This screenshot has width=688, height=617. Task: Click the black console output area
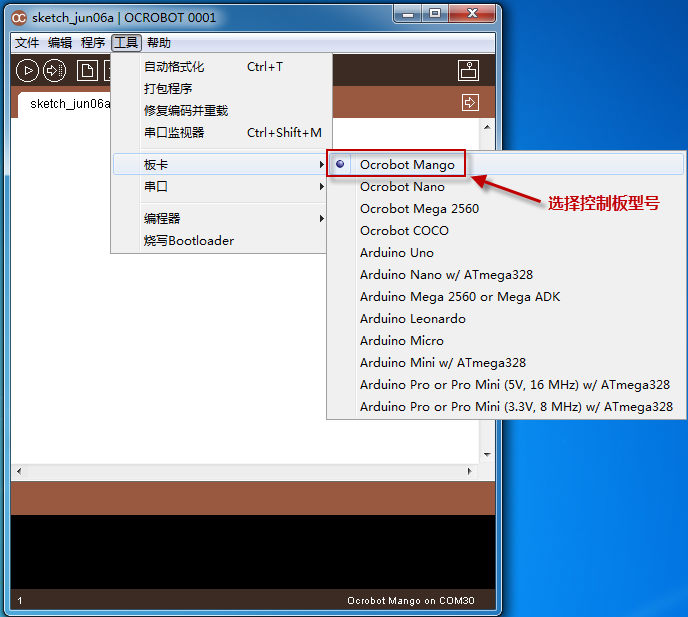click(253, 551)
